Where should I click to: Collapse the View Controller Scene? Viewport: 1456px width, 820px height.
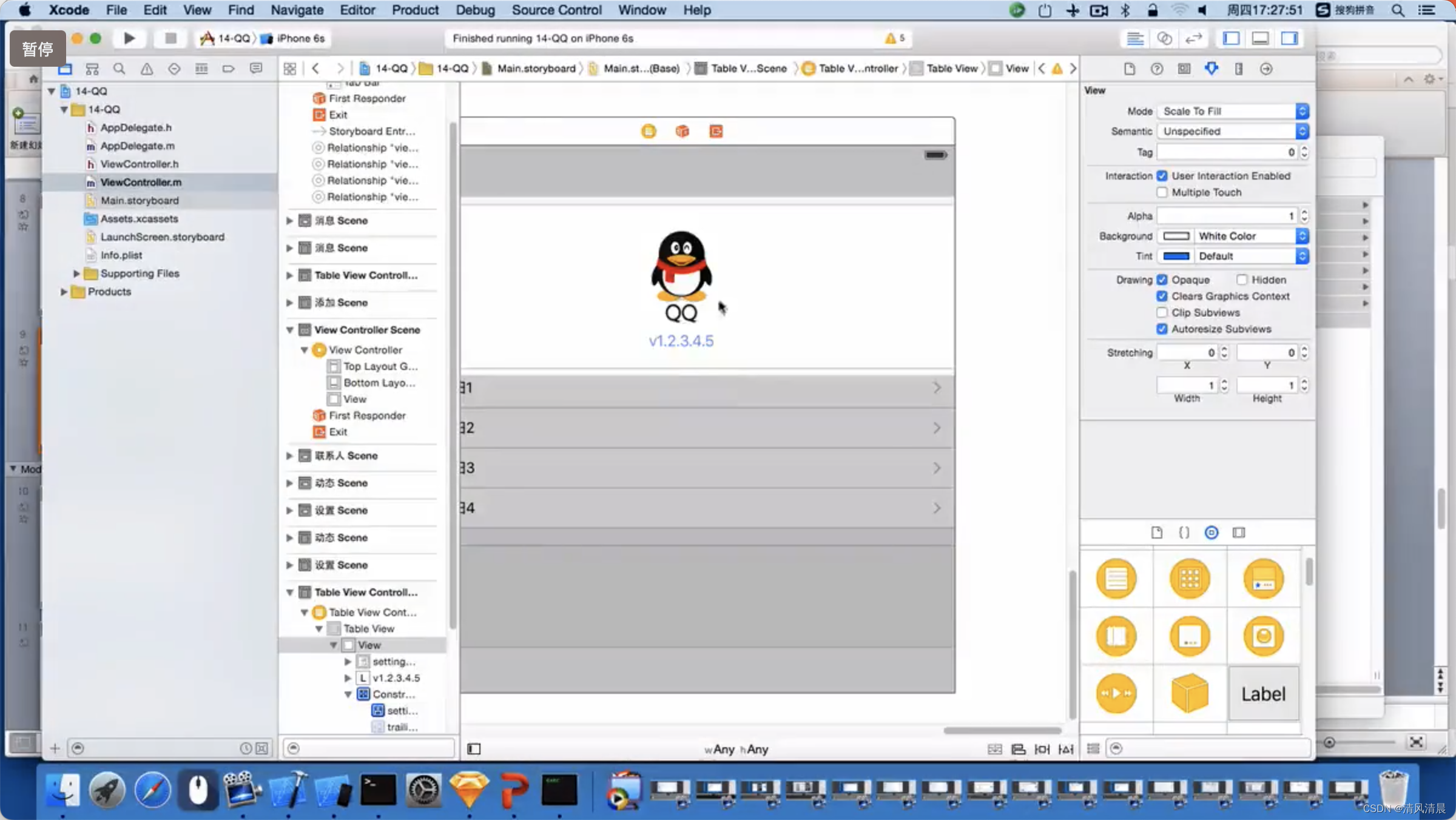point(290,330)
